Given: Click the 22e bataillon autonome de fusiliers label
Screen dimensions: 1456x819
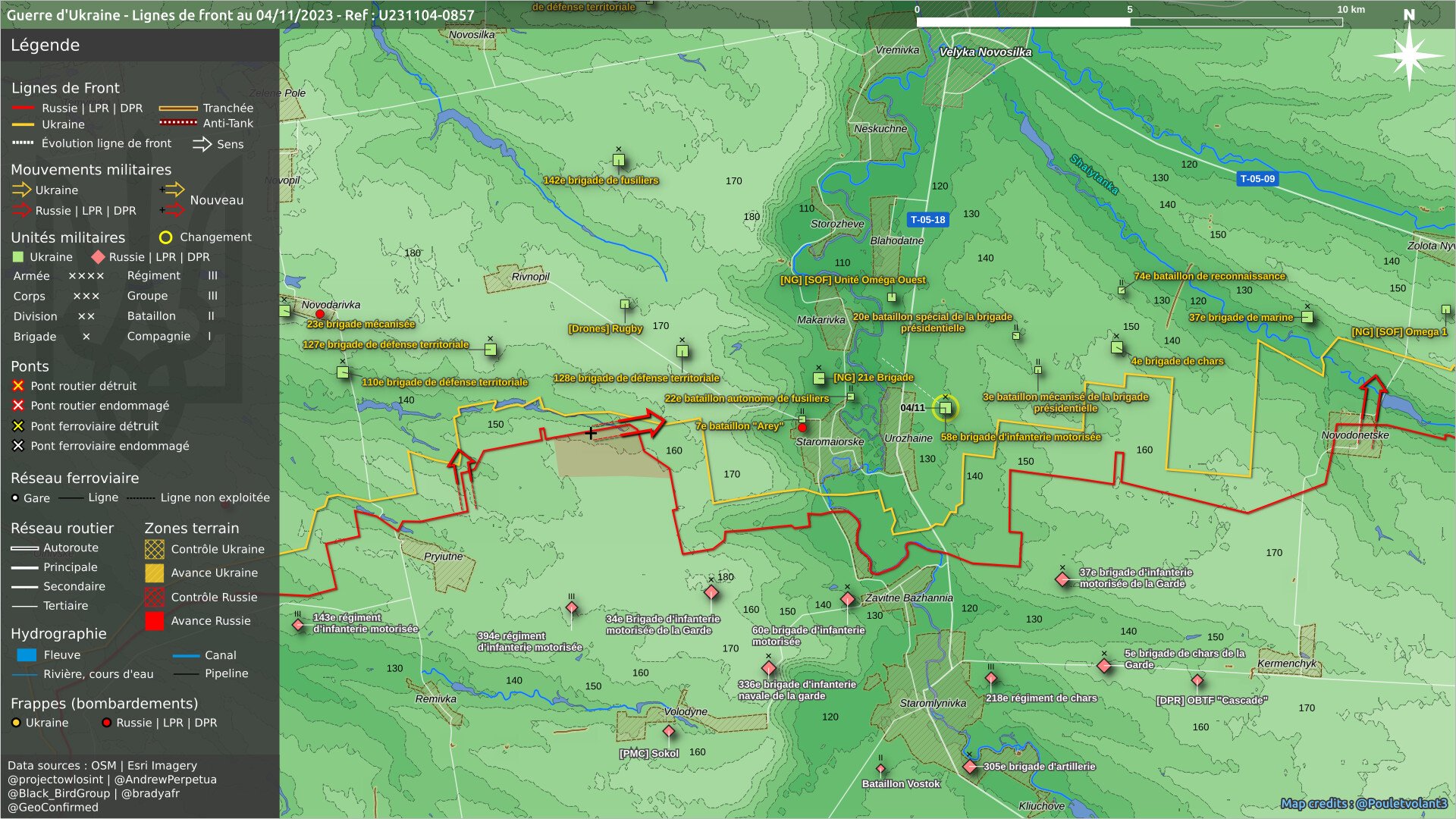Looking at the screenshot, I should pyautogui.click(x=747, y=398).
